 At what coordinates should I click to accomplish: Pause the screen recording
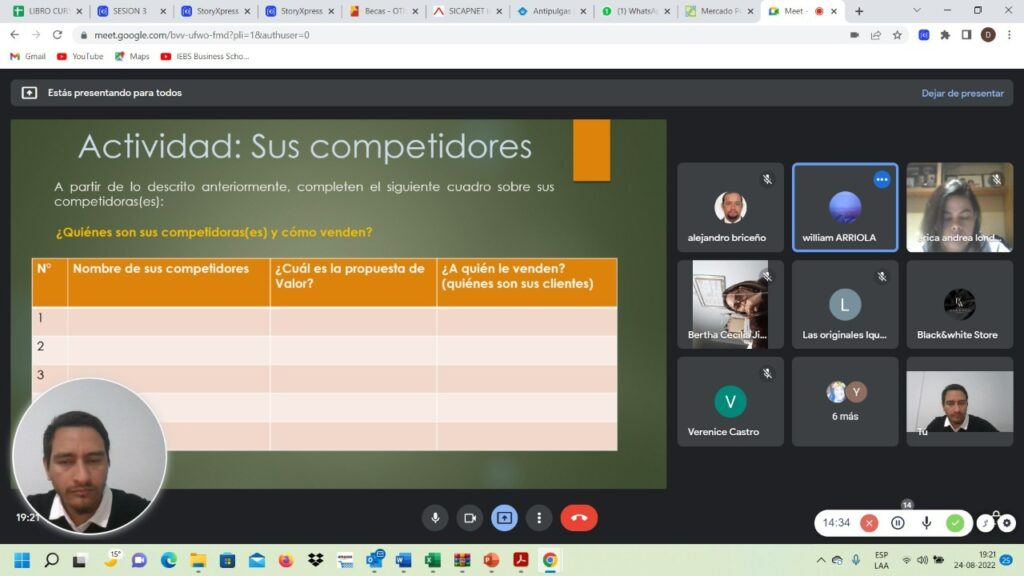(898, 522)
